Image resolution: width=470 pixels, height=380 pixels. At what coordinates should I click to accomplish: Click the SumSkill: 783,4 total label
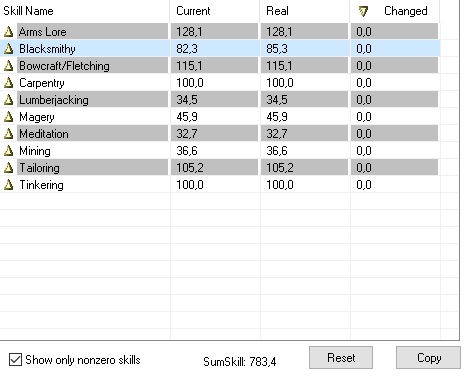pos(240,362)
